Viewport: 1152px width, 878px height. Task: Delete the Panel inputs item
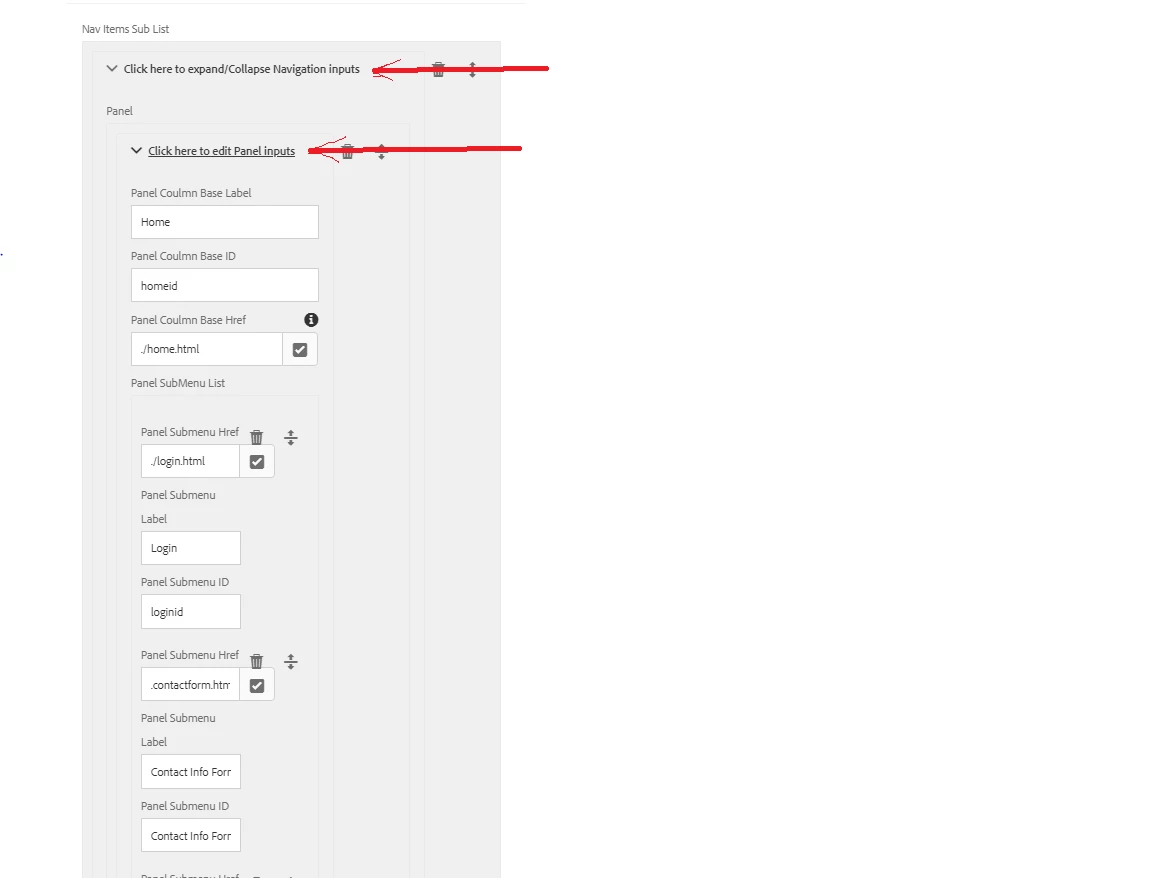coord(348,151)
